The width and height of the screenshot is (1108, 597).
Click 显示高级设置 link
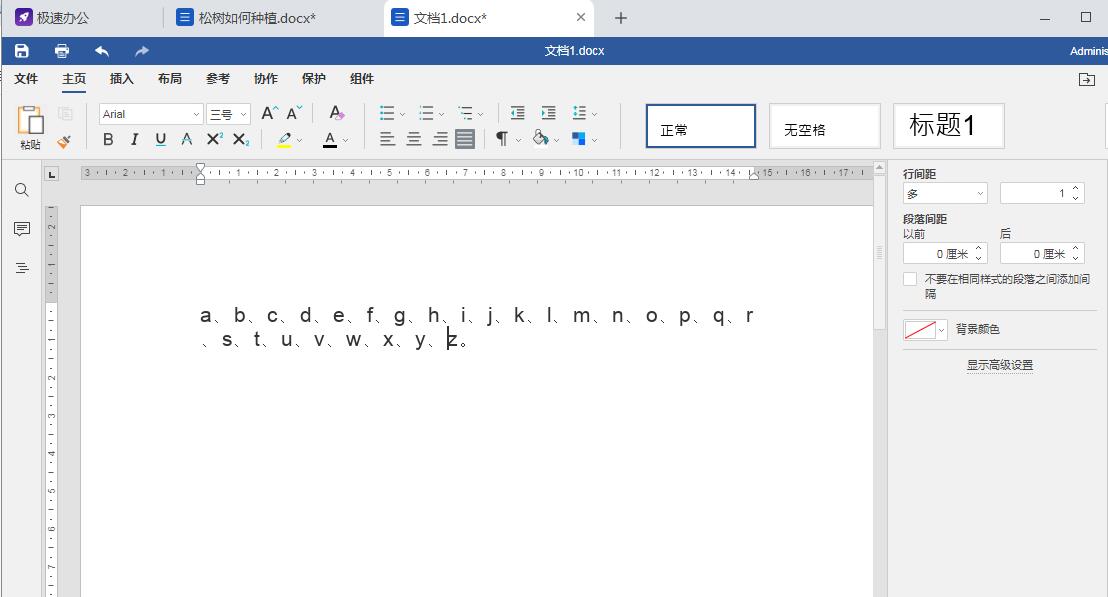1000,365
